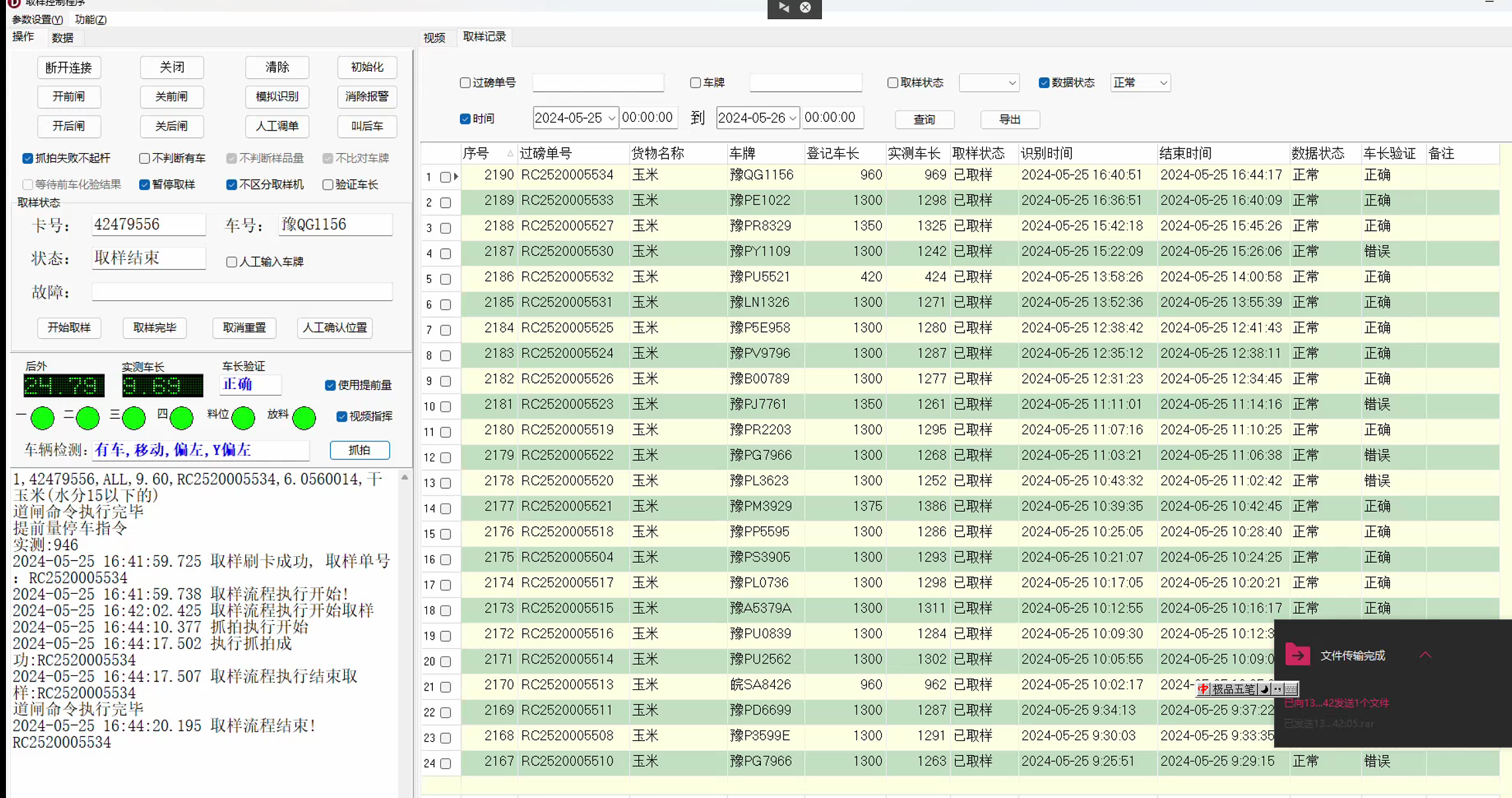Click the green indicator light labeled 三
This screenshot has width=1512, height=798.
point(134,418)
